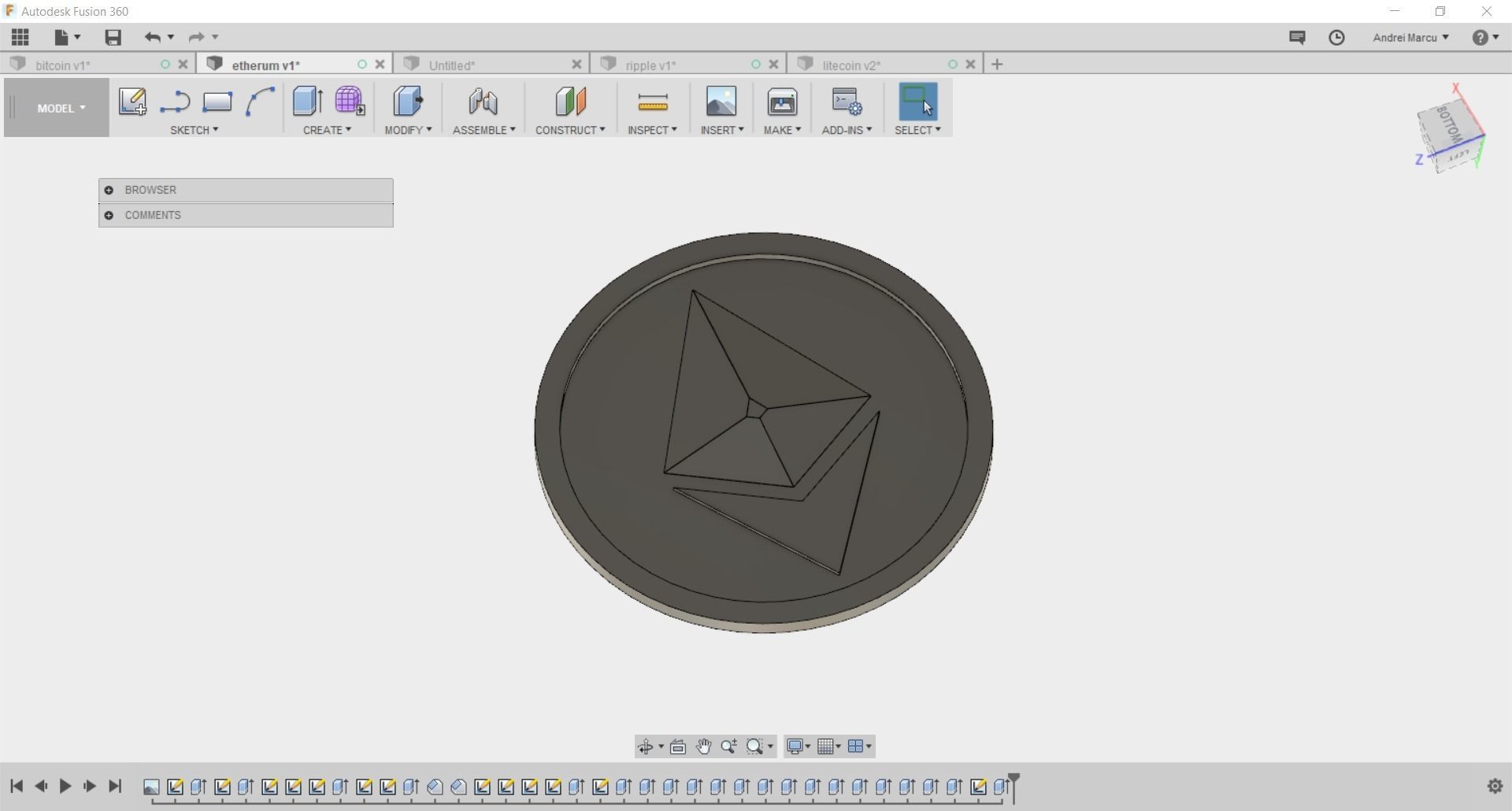Screen dimensions: 1512x811
Task: Switch to the litecoin v2* tab
Action: [x=851, y=65]
